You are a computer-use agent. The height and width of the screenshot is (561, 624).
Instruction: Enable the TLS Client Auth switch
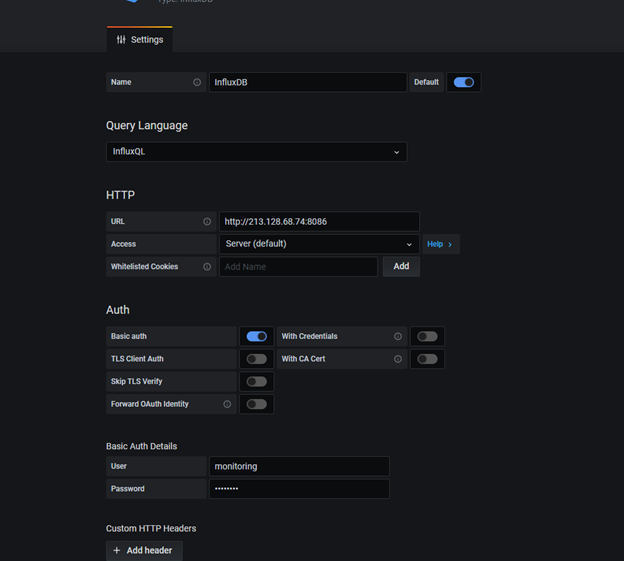click(257, 359)
